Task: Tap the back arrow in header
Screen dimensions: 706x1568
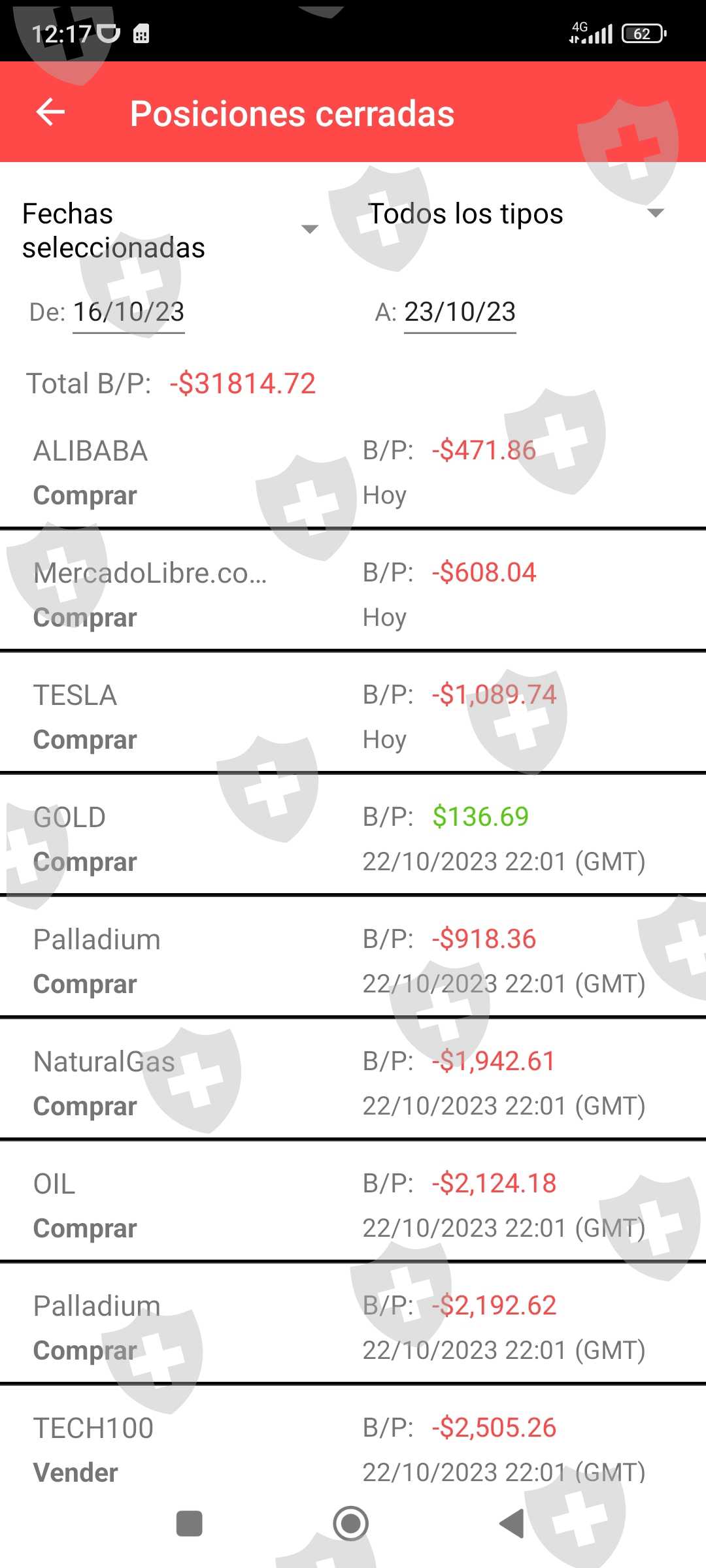Action: [50, 112]
